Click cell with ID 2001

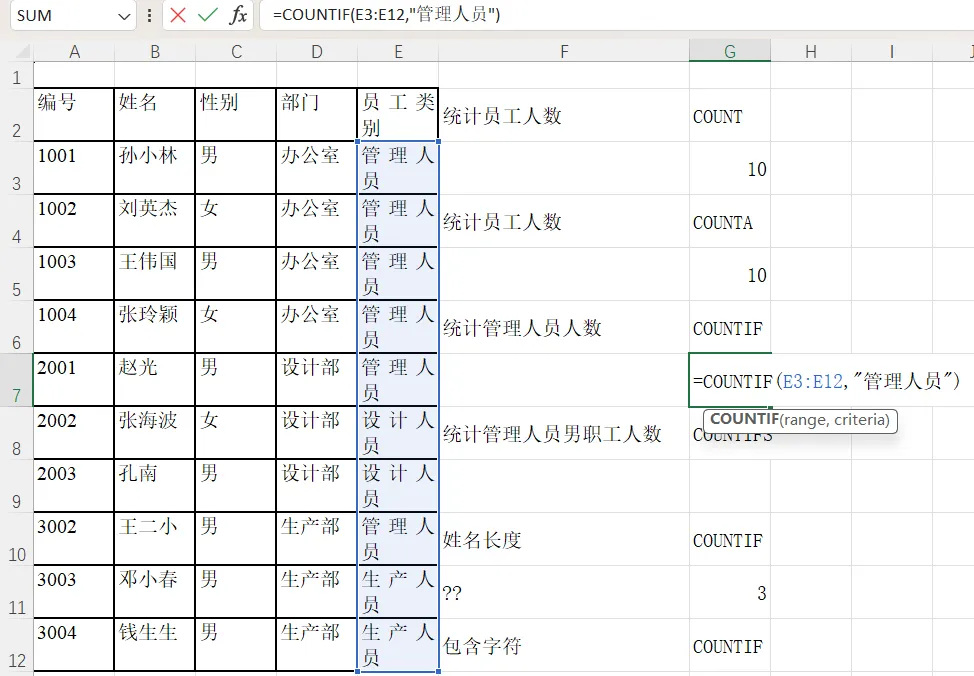[x=74, y=380]
